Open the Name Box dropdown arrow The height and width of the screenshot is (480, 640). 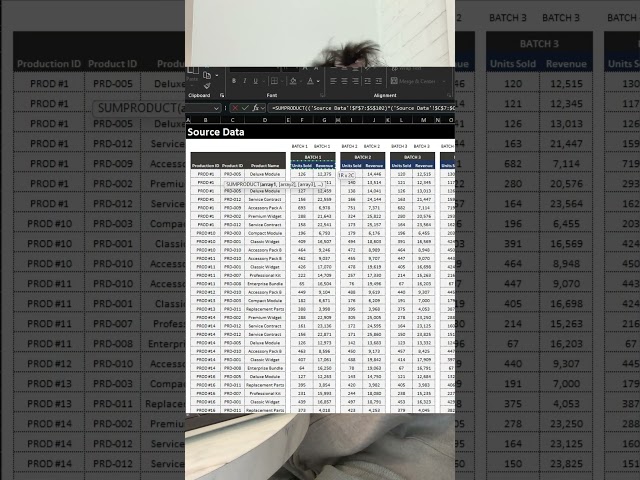click(x=216, y=108)
